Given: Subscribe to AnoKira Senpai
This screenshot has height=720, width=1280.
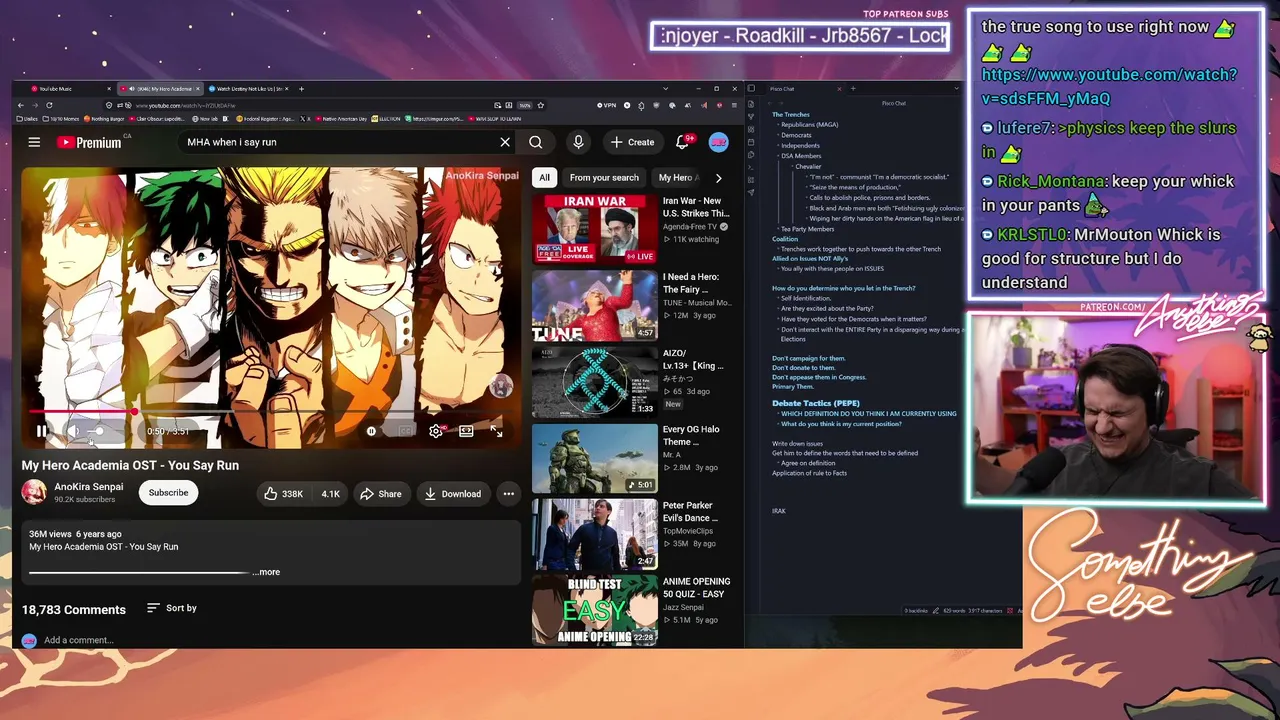Looking at the screenshot, I should pos(168,492).
